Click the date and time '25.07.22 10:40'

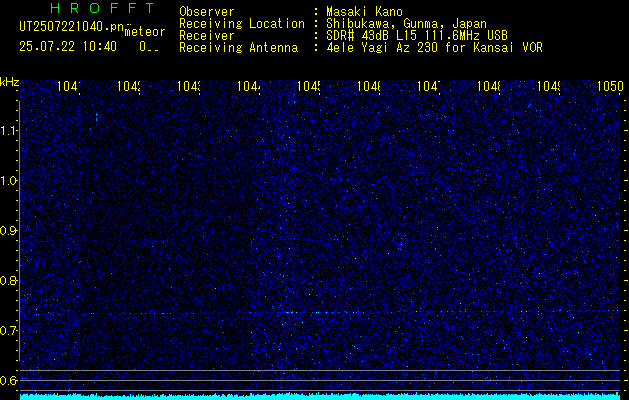(68, 47)
